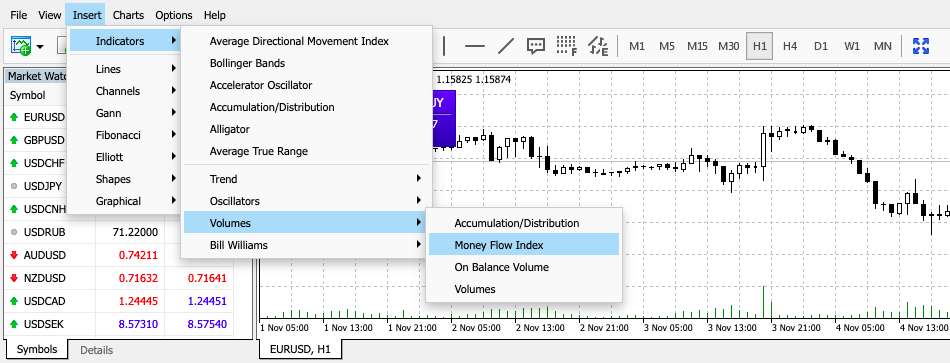Screen dimensions: 950x363
Task: Toggle the H1 timeframe button
Action: [760, 46]
